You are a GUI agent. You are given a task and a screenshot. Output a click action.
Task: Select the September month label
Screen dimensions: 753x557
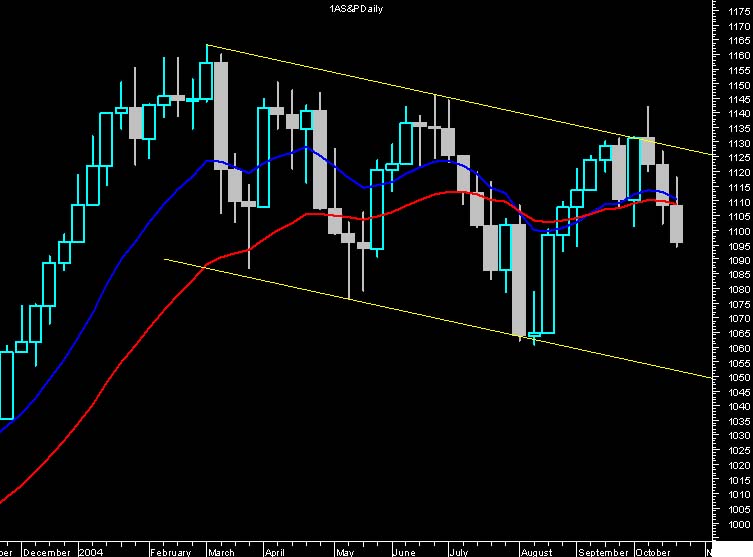[x=603, y=552]
